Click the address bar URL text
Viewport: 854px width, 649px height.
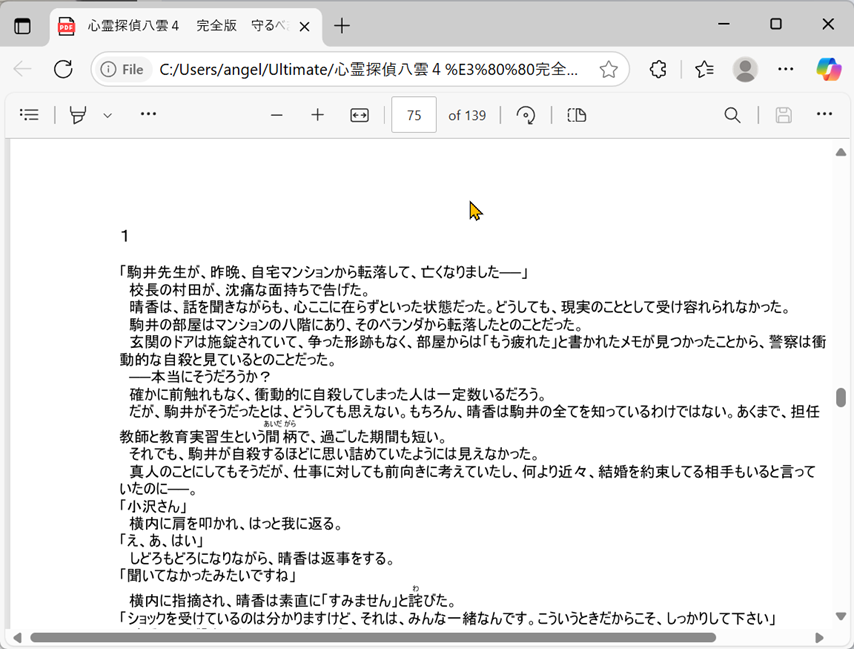(369, 70)
